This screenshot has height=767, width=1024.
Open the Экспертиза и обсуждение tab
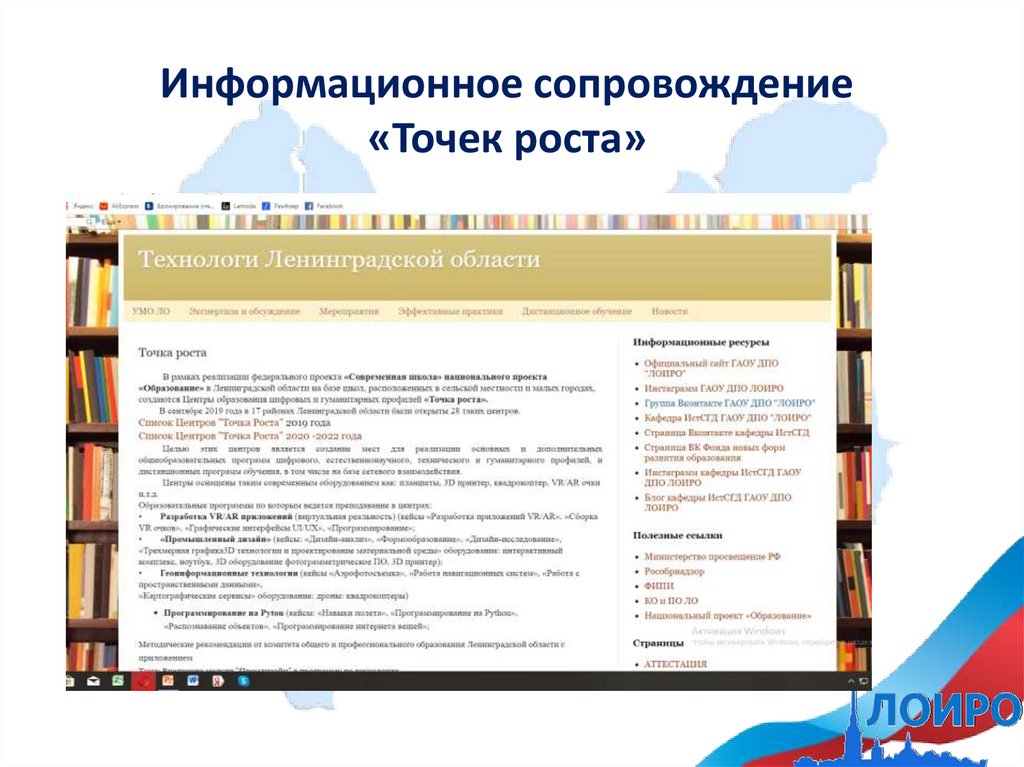pos(244,311)
